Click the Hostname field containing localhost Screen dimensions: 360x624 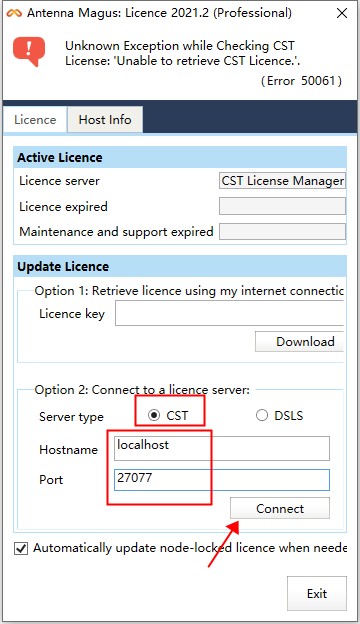(222, 448)
